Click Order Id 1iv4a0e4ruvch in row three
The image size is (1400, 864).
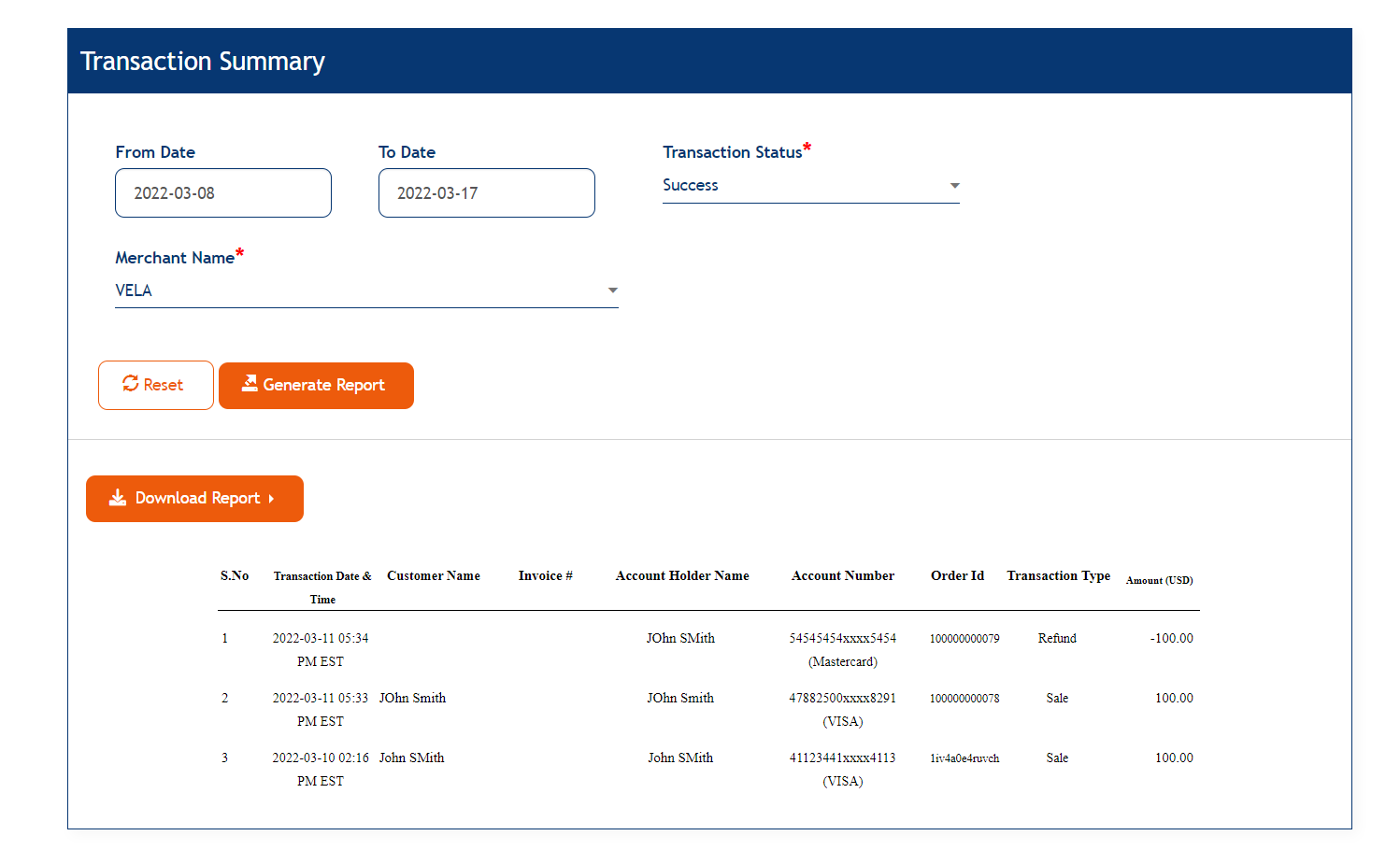pos(964,758)
